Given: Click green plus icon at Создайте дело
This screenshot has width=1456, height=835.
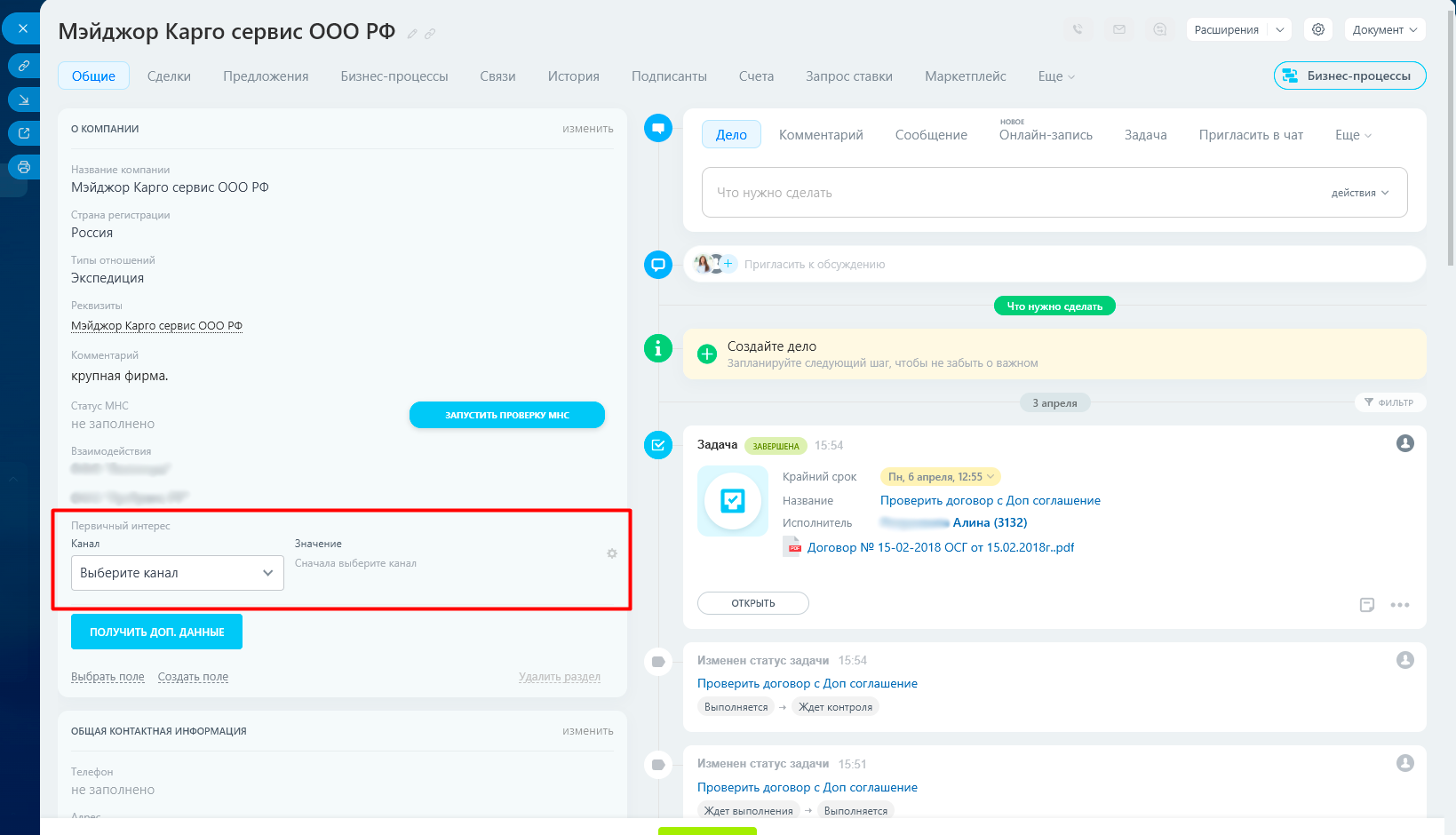Looking at the screenshot, I should tap(707, 354).
